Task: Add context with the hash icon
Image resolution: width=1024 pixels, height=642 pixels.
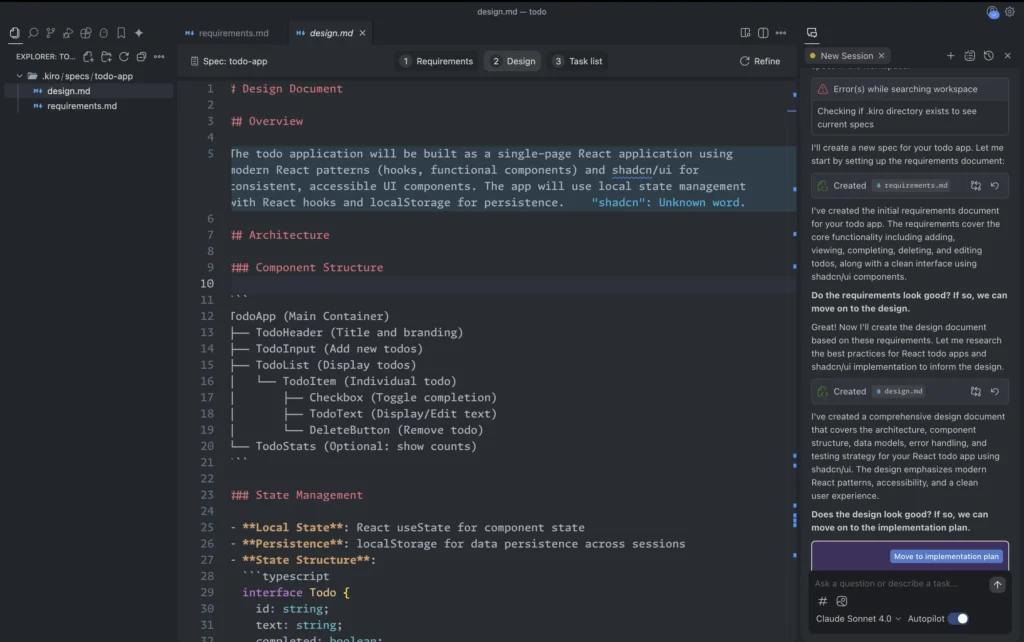Action: [x=823, y=601]
